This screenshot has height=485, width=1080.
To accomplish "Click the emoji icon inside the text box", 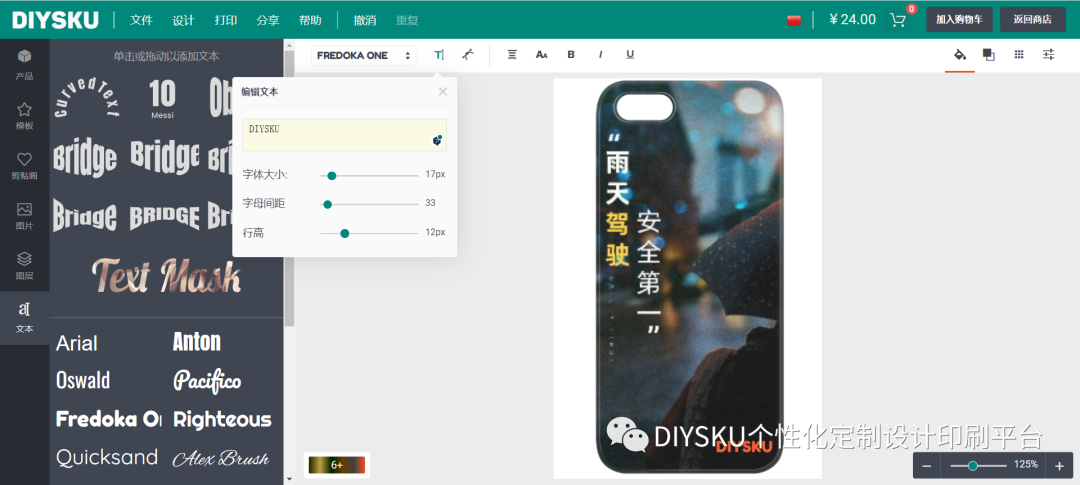I will 437,141.
